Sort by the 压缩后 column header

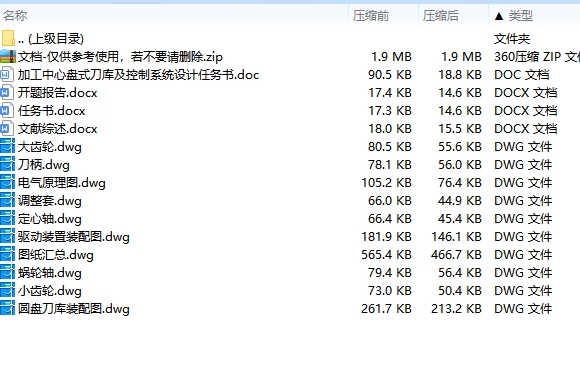click(x=441, y=16)
